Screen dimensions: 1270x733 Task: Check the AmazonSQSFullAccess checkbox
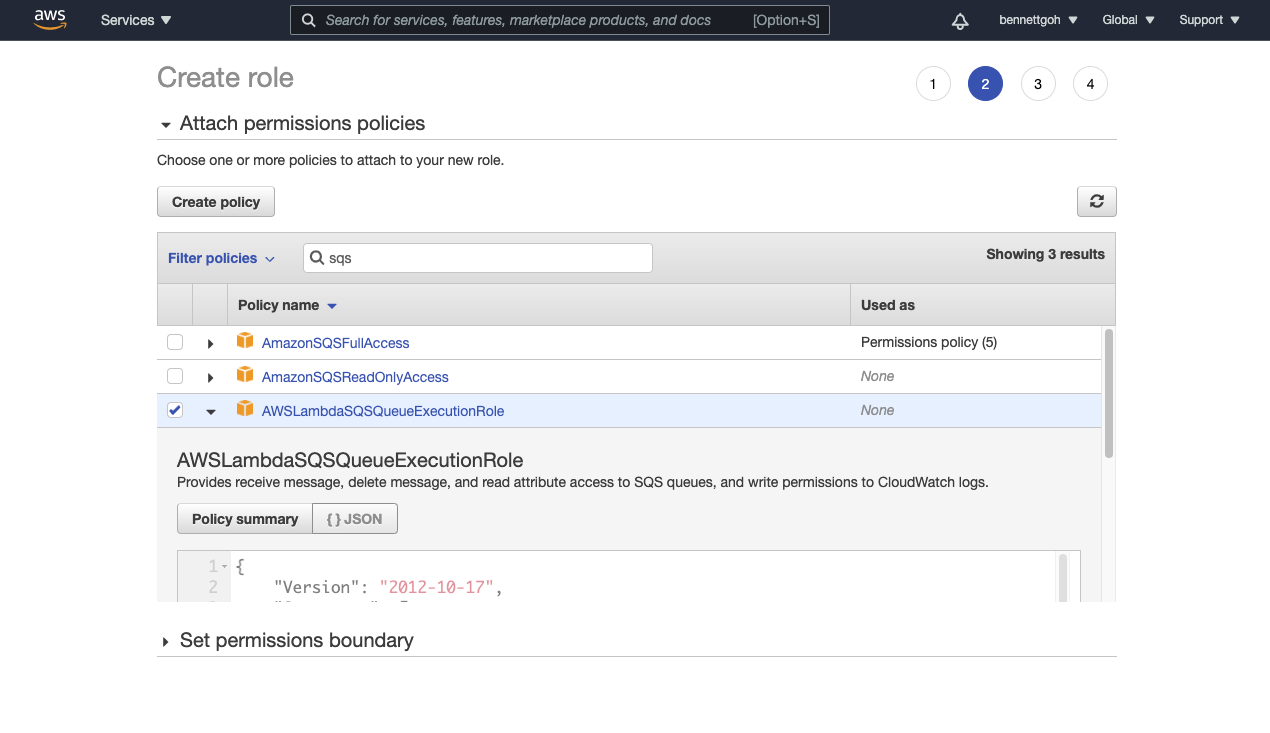click(x=175, y=341)
